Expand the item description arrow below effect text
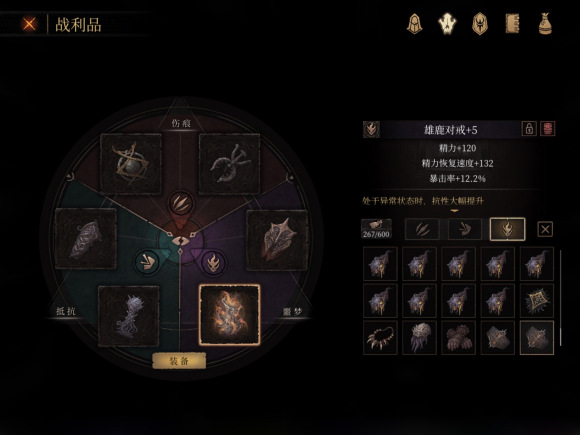This screenshot has height=435, width=580. pyautogui.click(x=455, y=211)
